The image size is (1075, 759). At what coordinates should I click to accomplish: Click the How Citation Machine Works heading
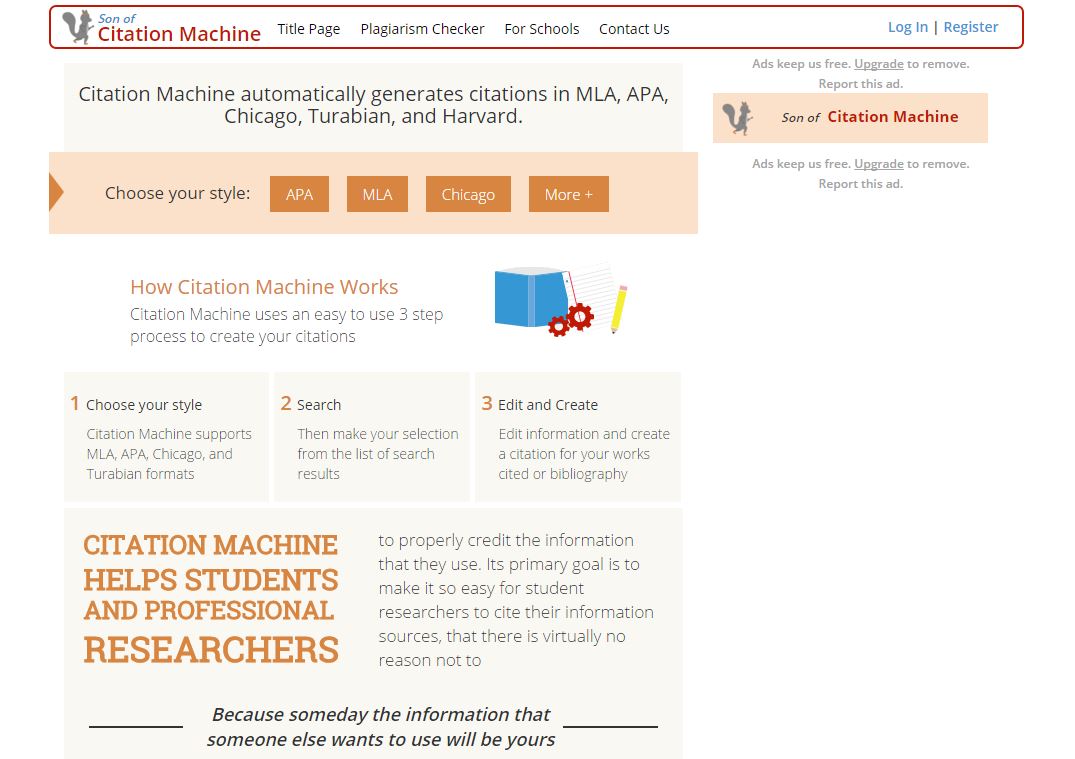click(x=264, y=287)
